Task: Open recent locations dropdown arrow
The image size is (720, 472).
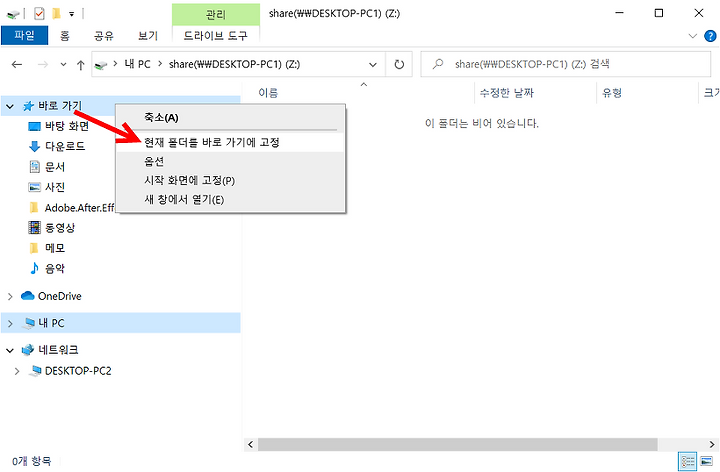Action: (63, 65)
